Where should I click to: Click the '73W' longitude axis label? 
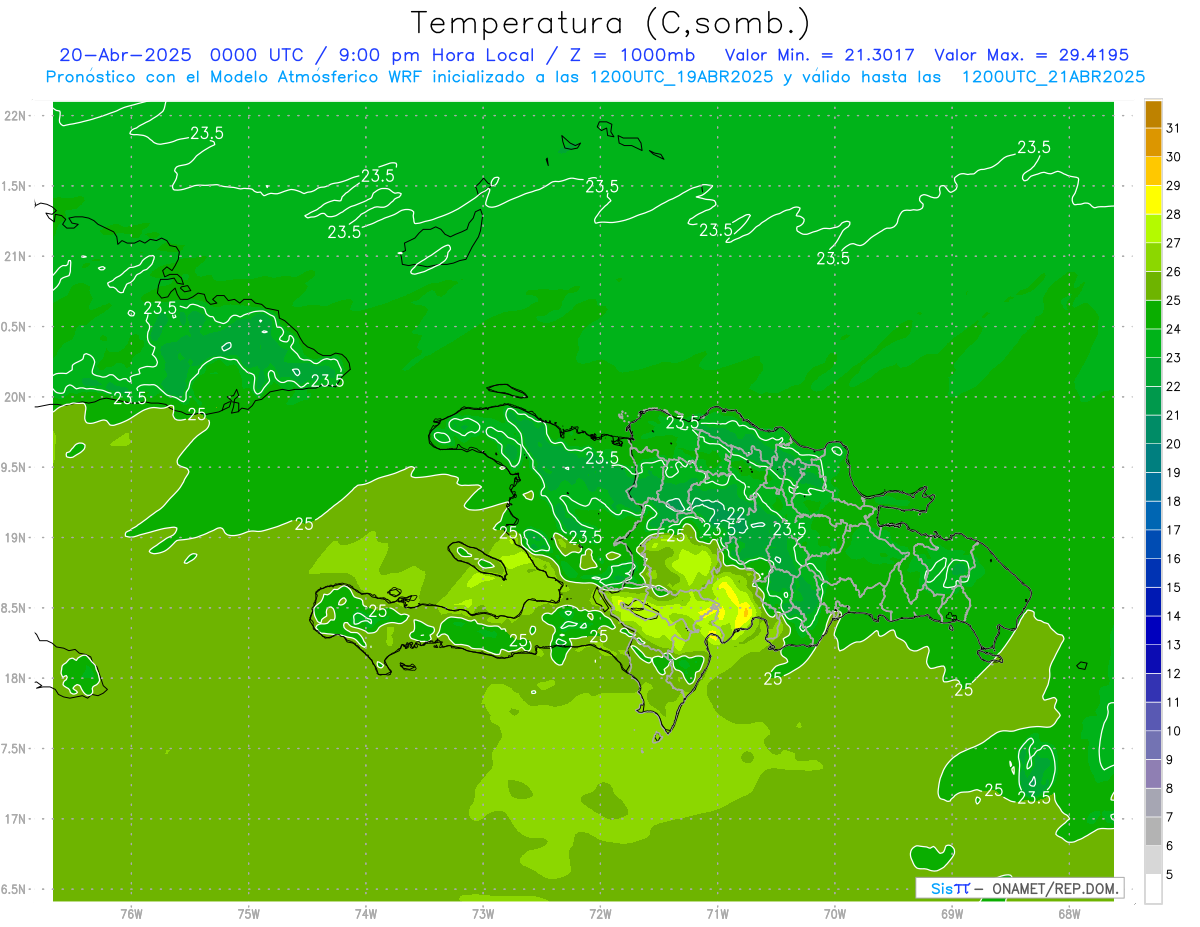click(x=483, y=914)
